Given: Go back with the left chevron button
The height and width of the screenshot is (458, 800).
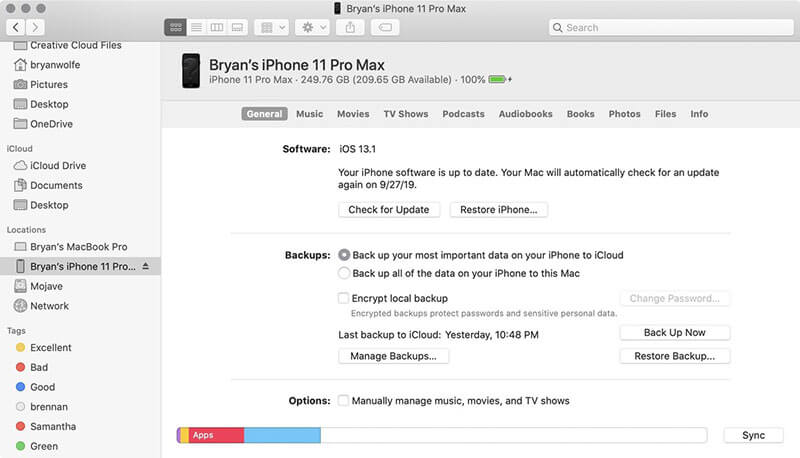Looking at the screenshot, I should pyautogui.click(x=16, y=27).
